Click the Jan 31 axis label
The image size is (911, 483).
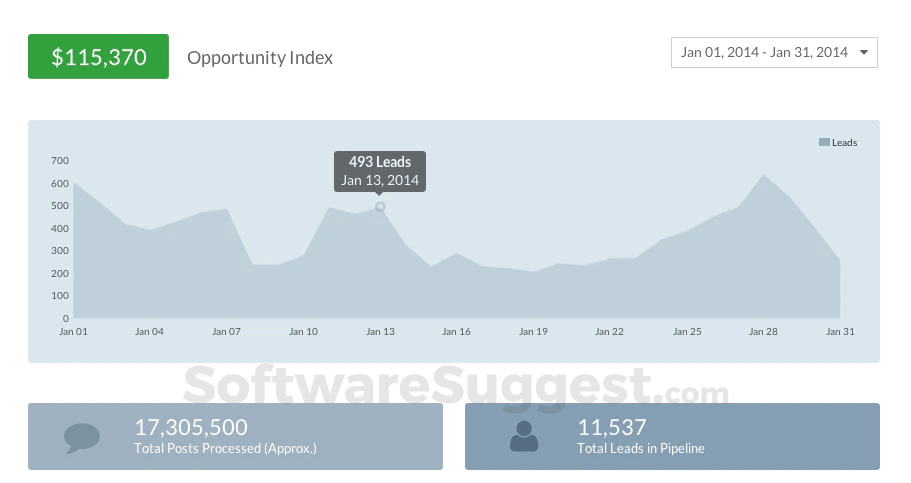839,332
